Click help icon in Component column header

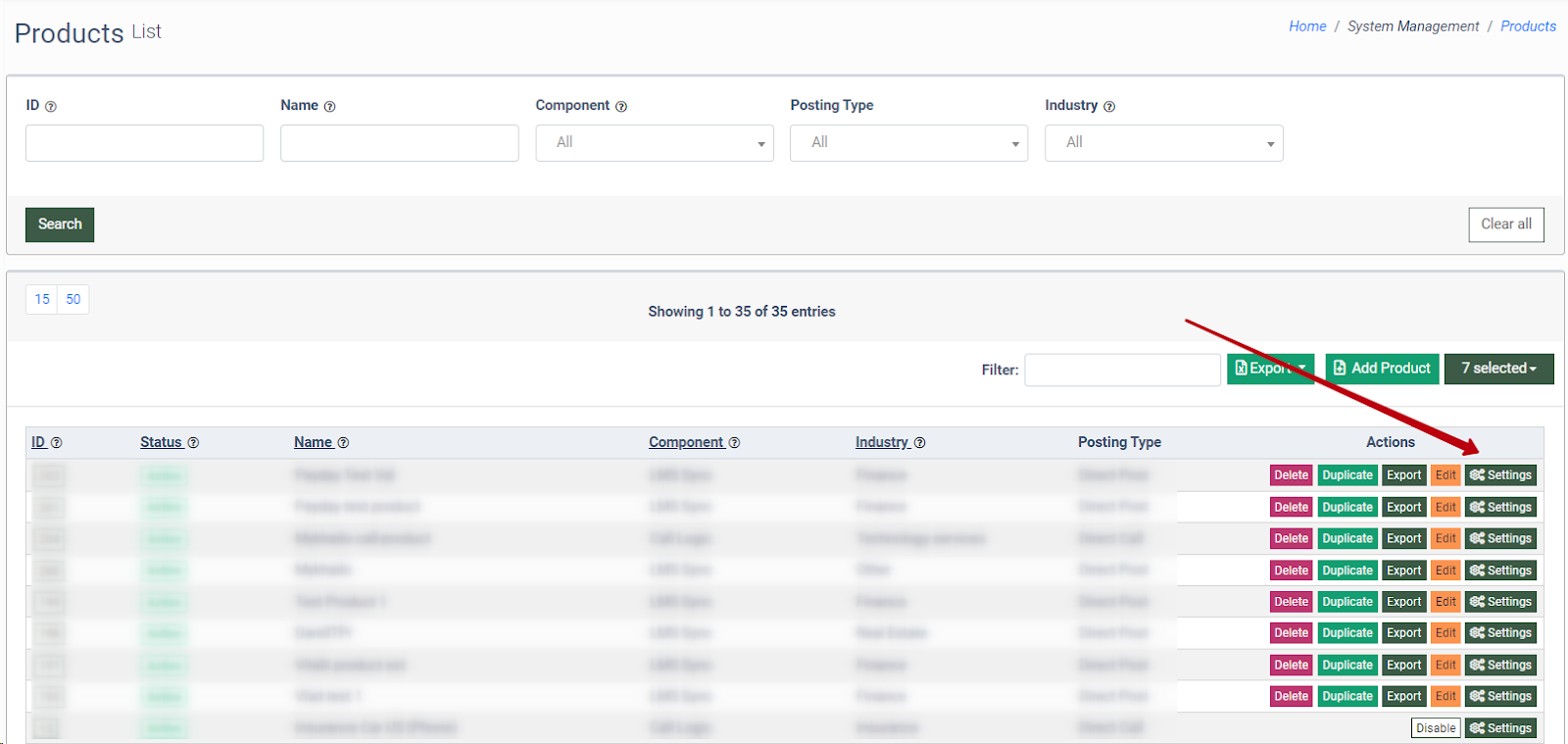point(734,443)
